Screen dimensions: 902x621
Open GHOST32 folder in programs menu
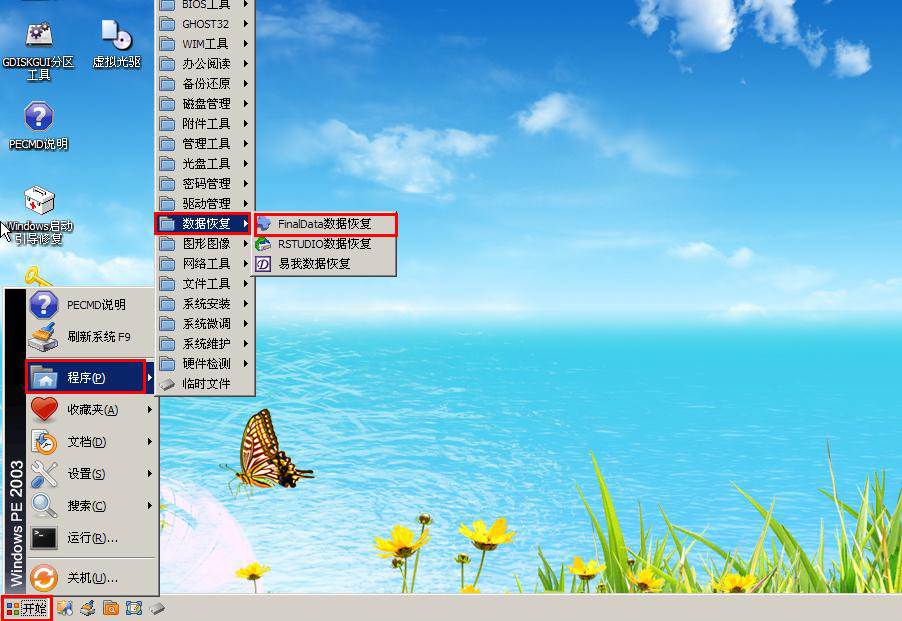point(205,24)
